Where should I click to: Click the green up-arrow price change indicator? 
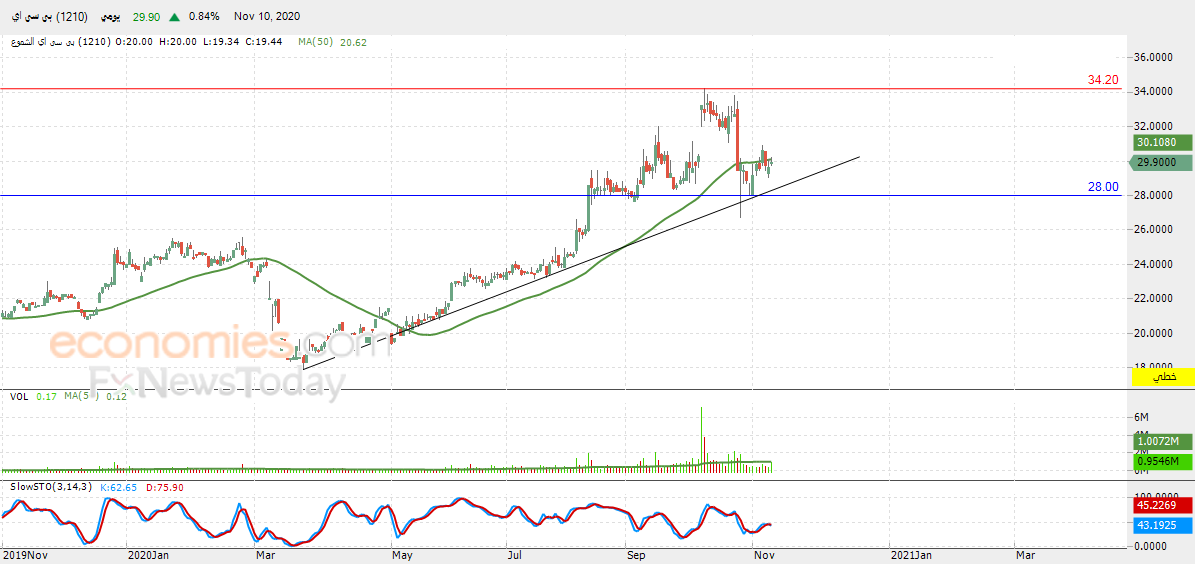(x=175, y=17)
